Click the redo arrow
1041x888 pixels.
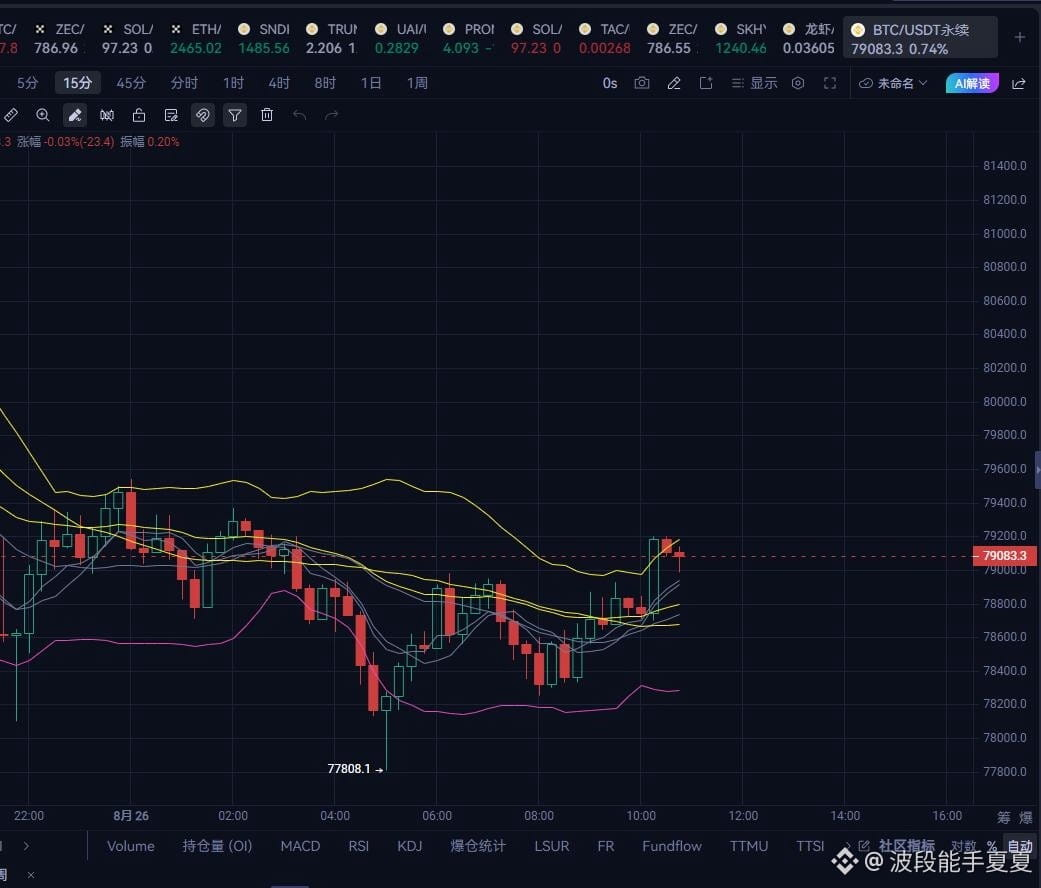pos(331,115)
